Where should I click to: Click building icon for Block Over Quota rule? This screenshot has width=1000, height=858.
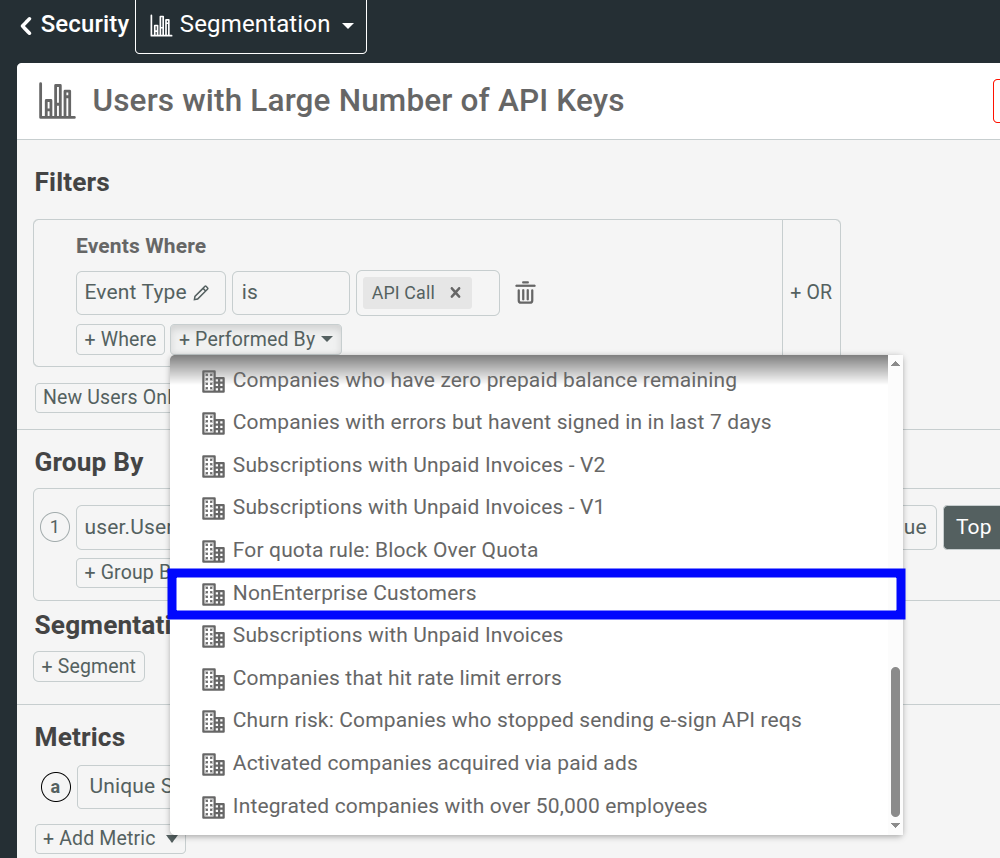pos(213,551)
